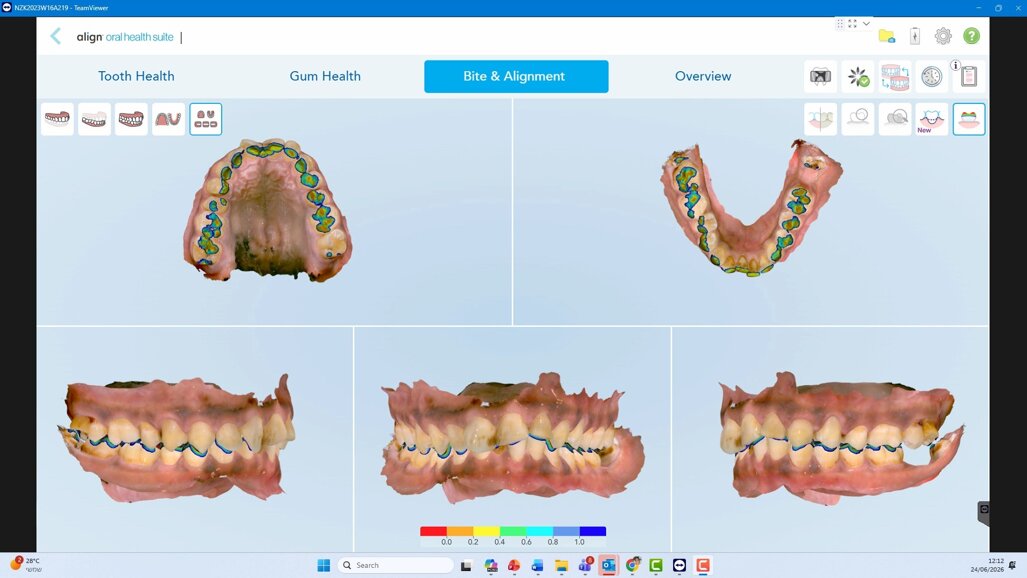Click the align oral health suite logo
Viewport: 1027px width, 578px height.
125,37
